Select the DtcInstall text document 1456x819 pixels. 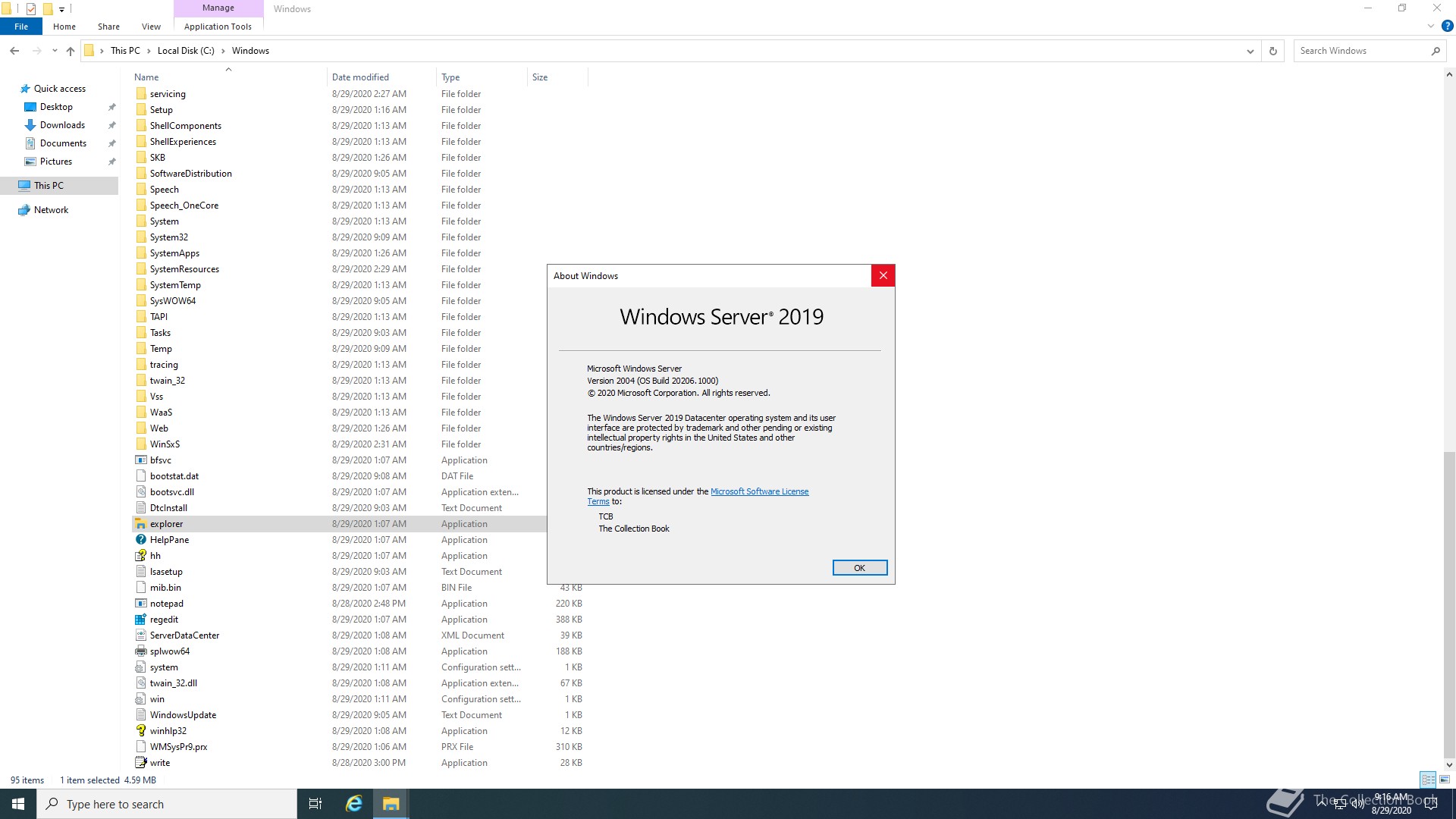168,508
